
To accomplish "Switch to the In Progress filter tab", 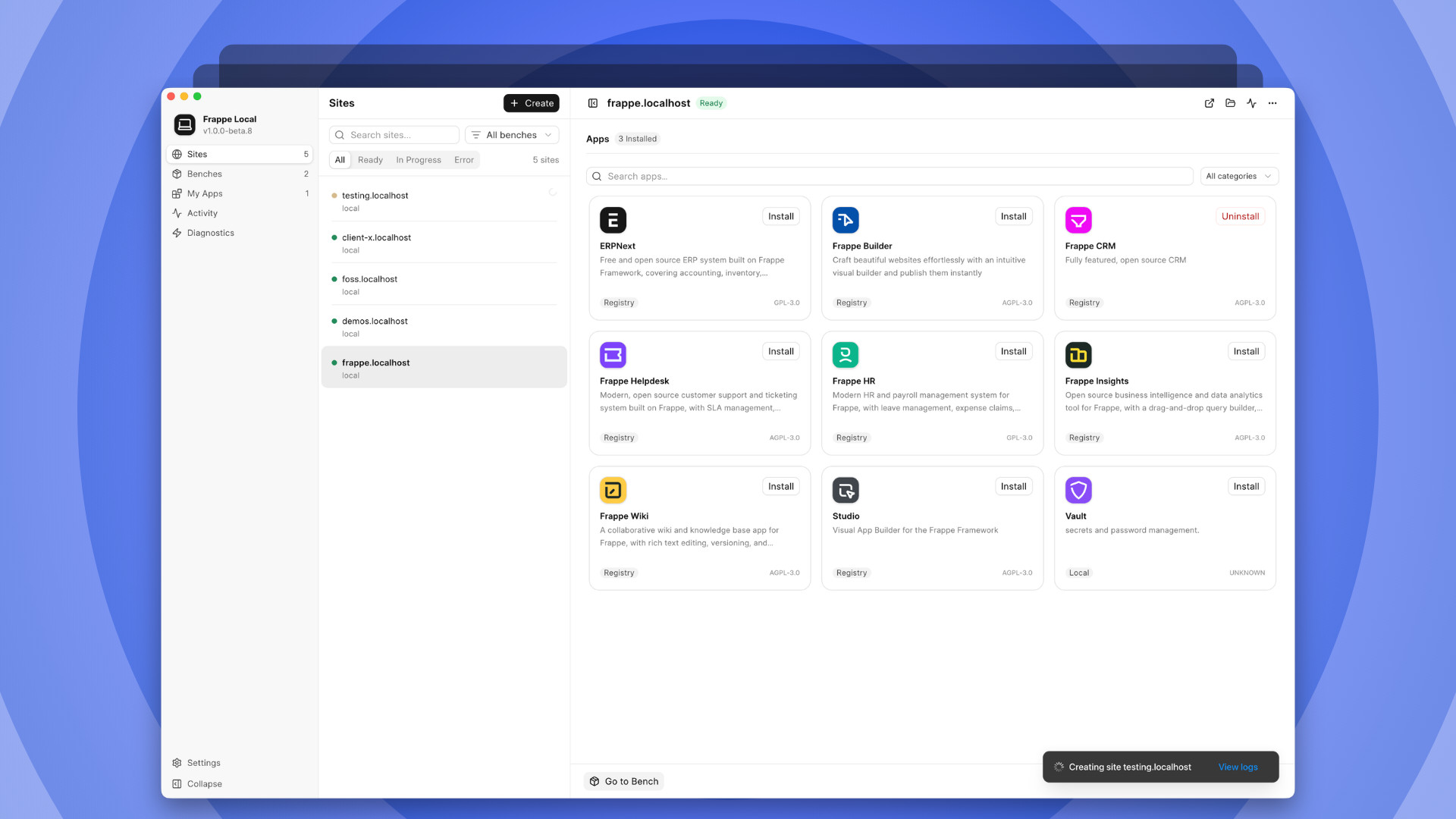I will pos(419,160).
